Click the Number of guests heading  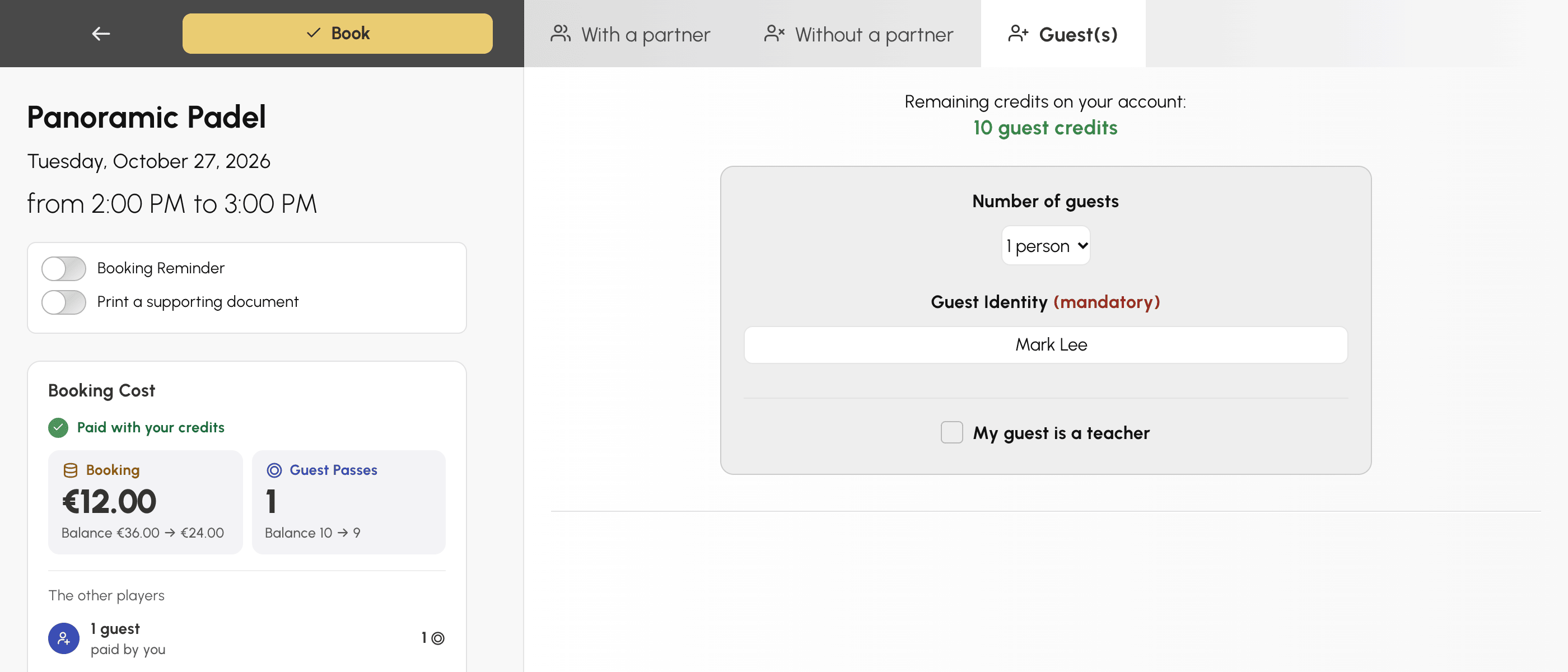click(x=1045, y=201)
